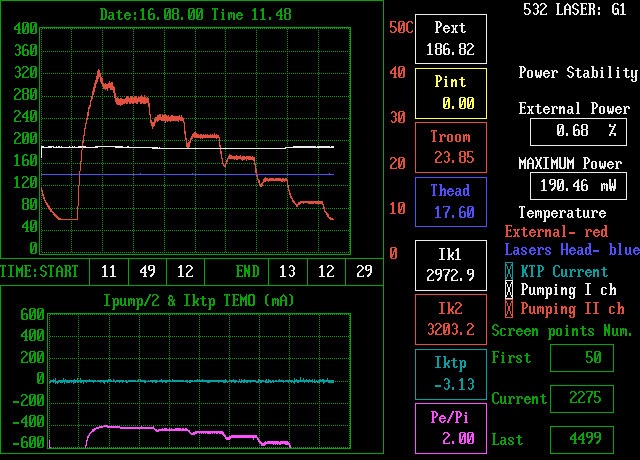This screenshot has width=640, height=460.
Task: Select the Pint value box
Action: pyautogui.click(x=450, y=93)
